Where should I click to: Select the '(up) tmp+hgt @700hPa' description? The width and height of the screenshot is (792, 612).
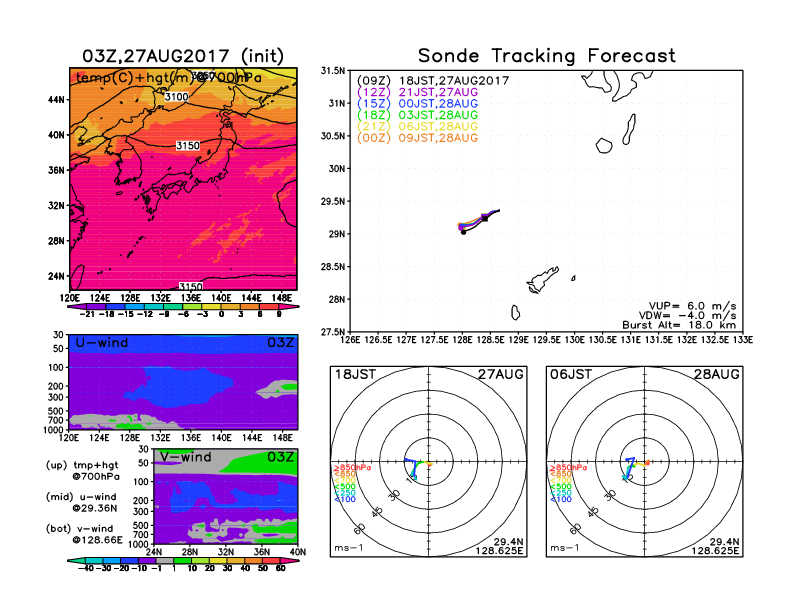[82, 471]
